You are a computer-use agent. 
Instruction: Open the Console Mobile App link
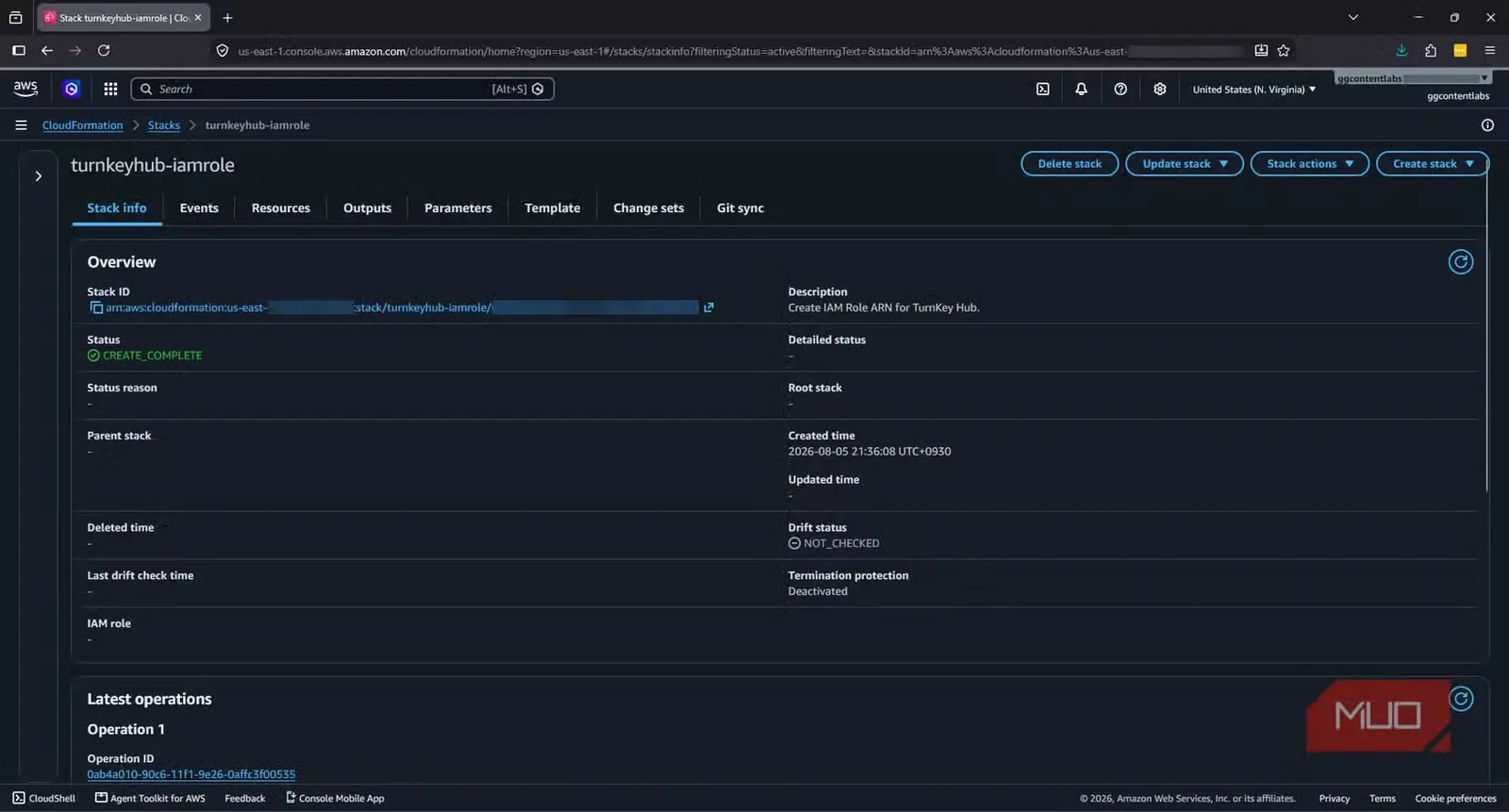[x=335, y=798]
